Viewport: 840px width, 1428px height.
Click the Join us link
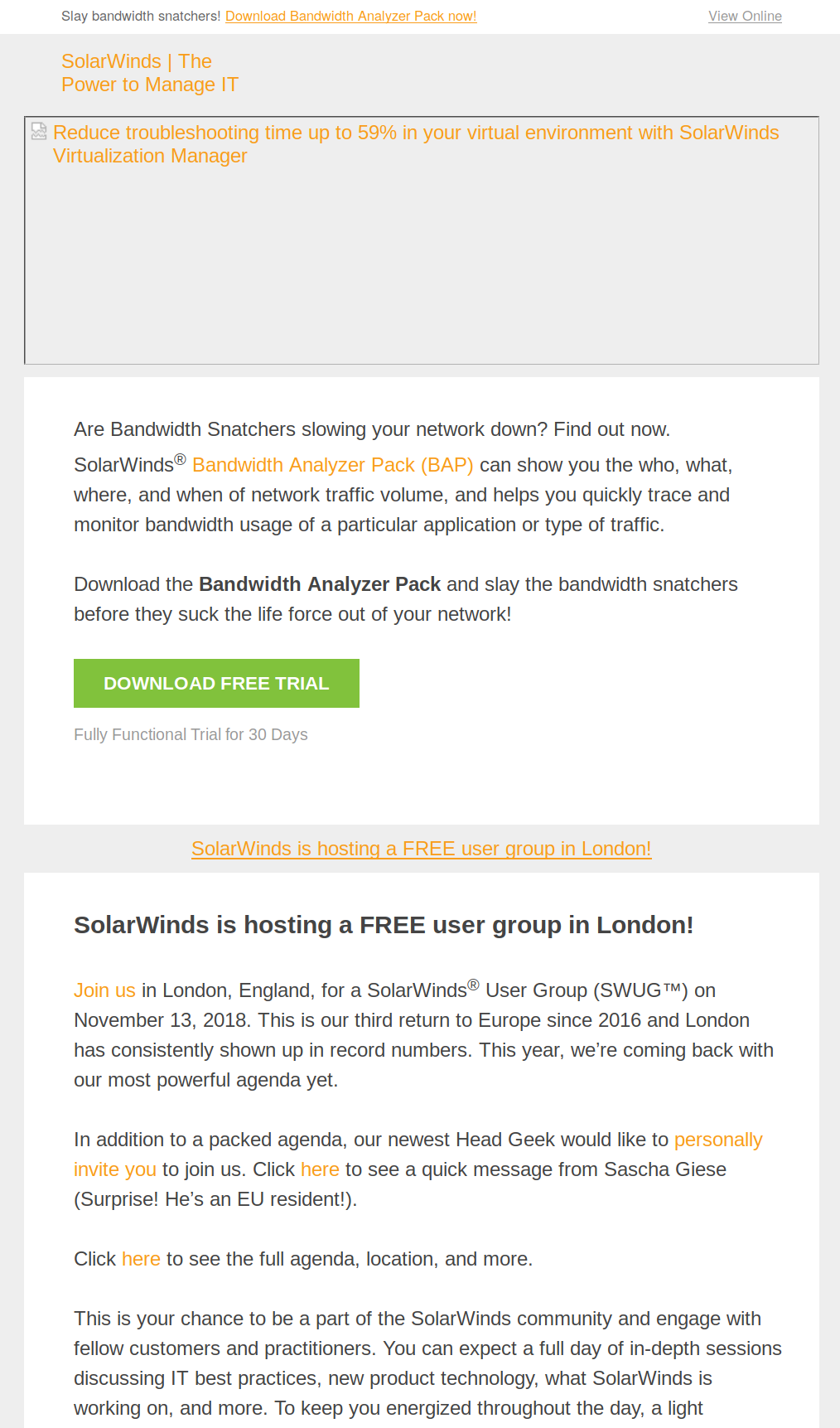(x=104, y=990)
